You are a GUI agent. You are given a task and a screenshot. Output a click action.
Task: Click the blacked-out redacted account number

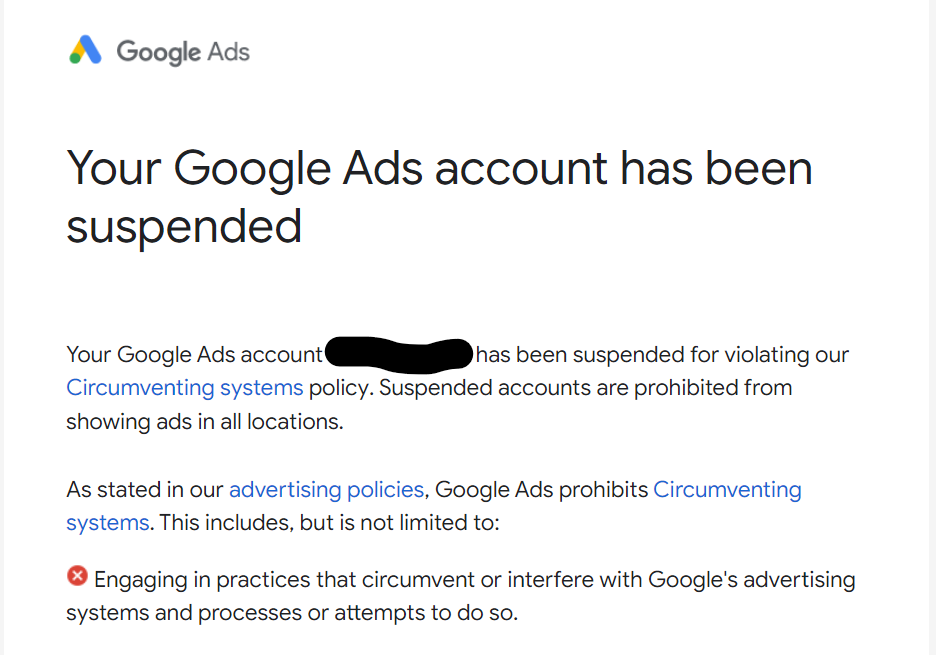398,354
